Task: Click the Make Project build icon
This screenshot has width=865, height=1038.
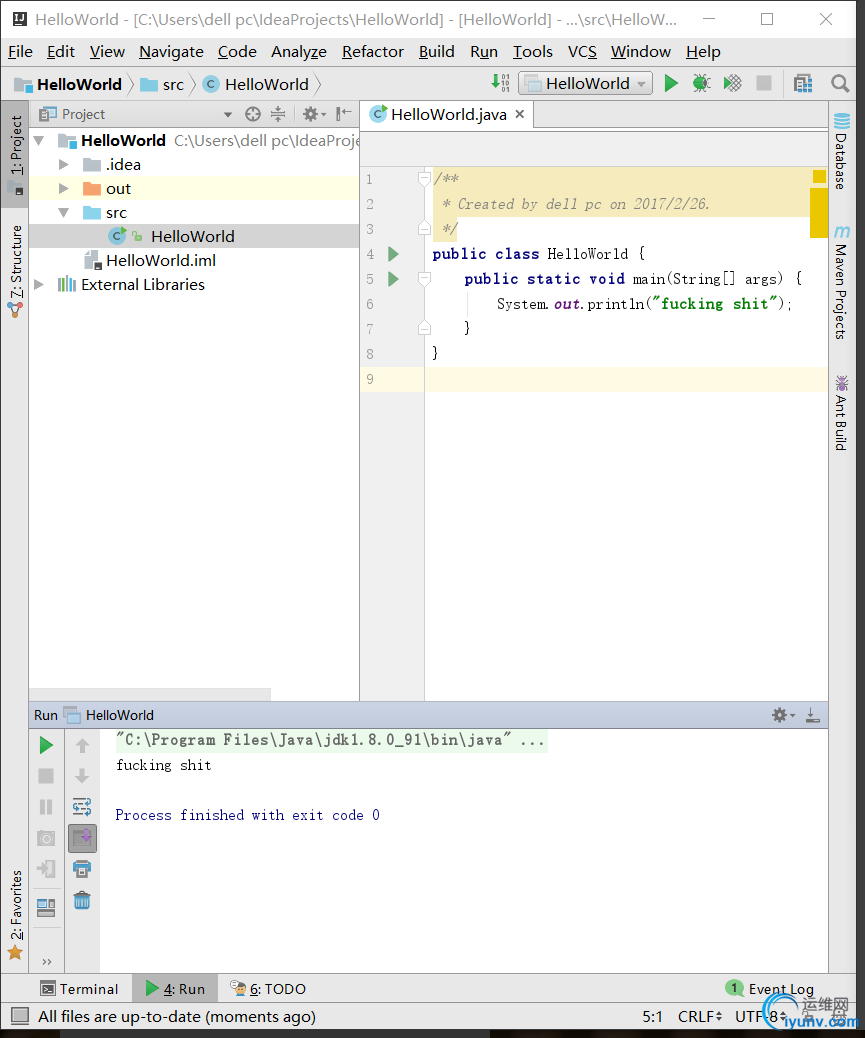Action: 500,83
